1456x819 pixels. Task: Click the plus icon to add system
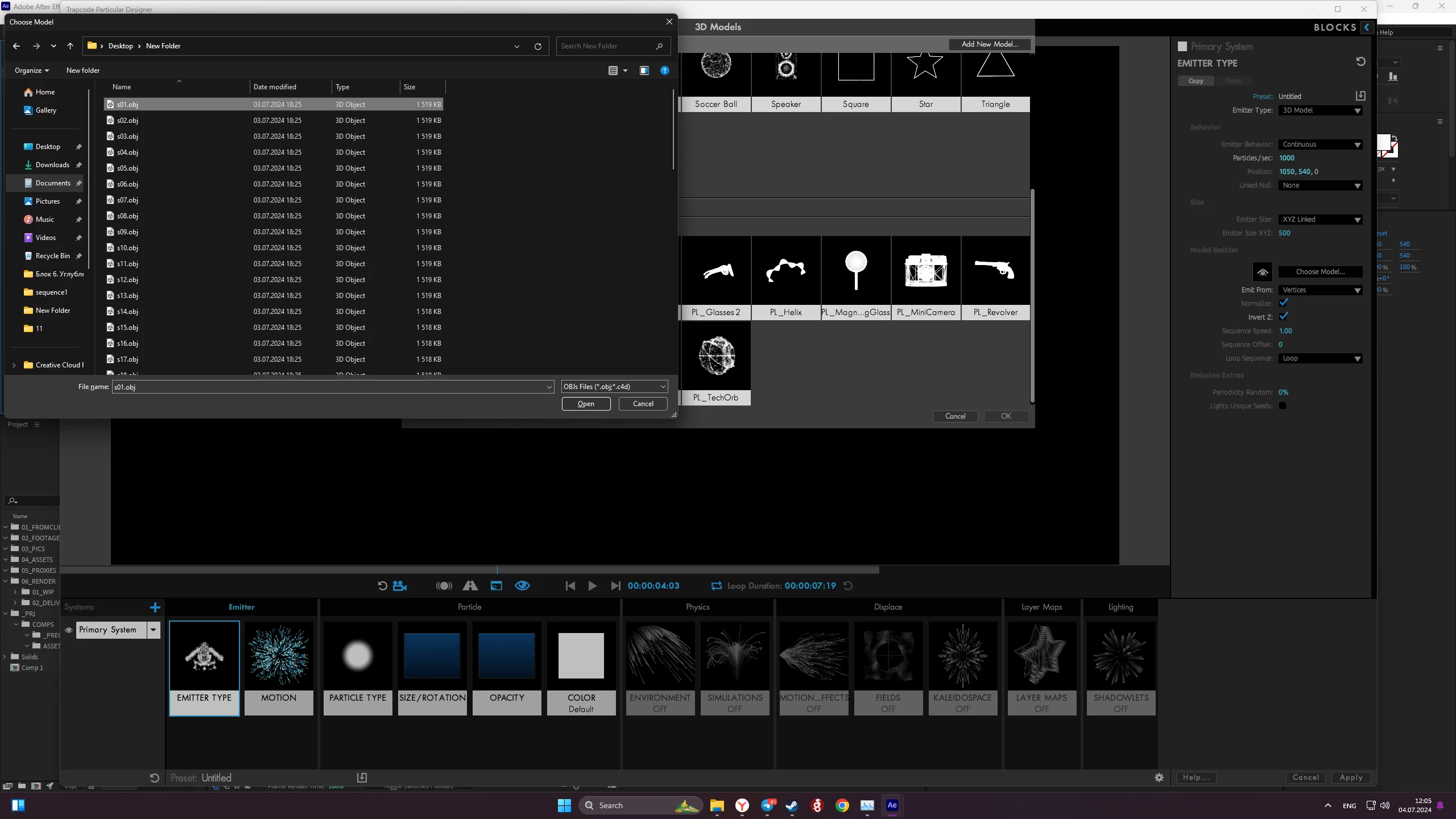tap(155, 607)
